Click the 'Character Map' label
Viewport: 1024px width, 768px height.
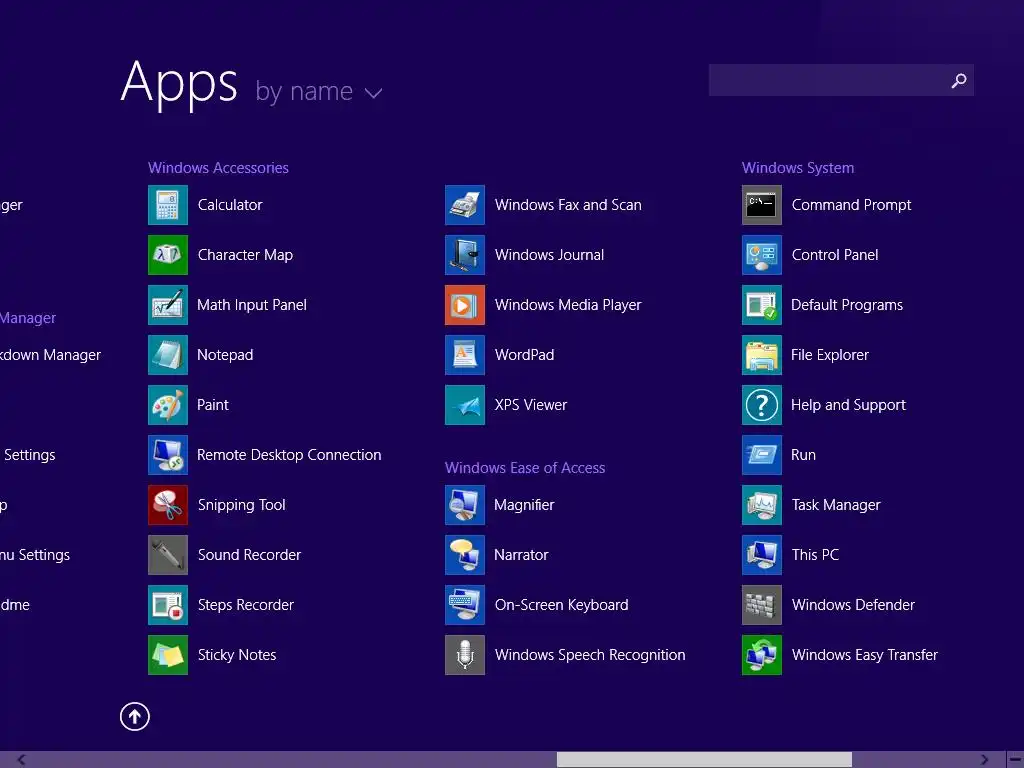point(246,255)
